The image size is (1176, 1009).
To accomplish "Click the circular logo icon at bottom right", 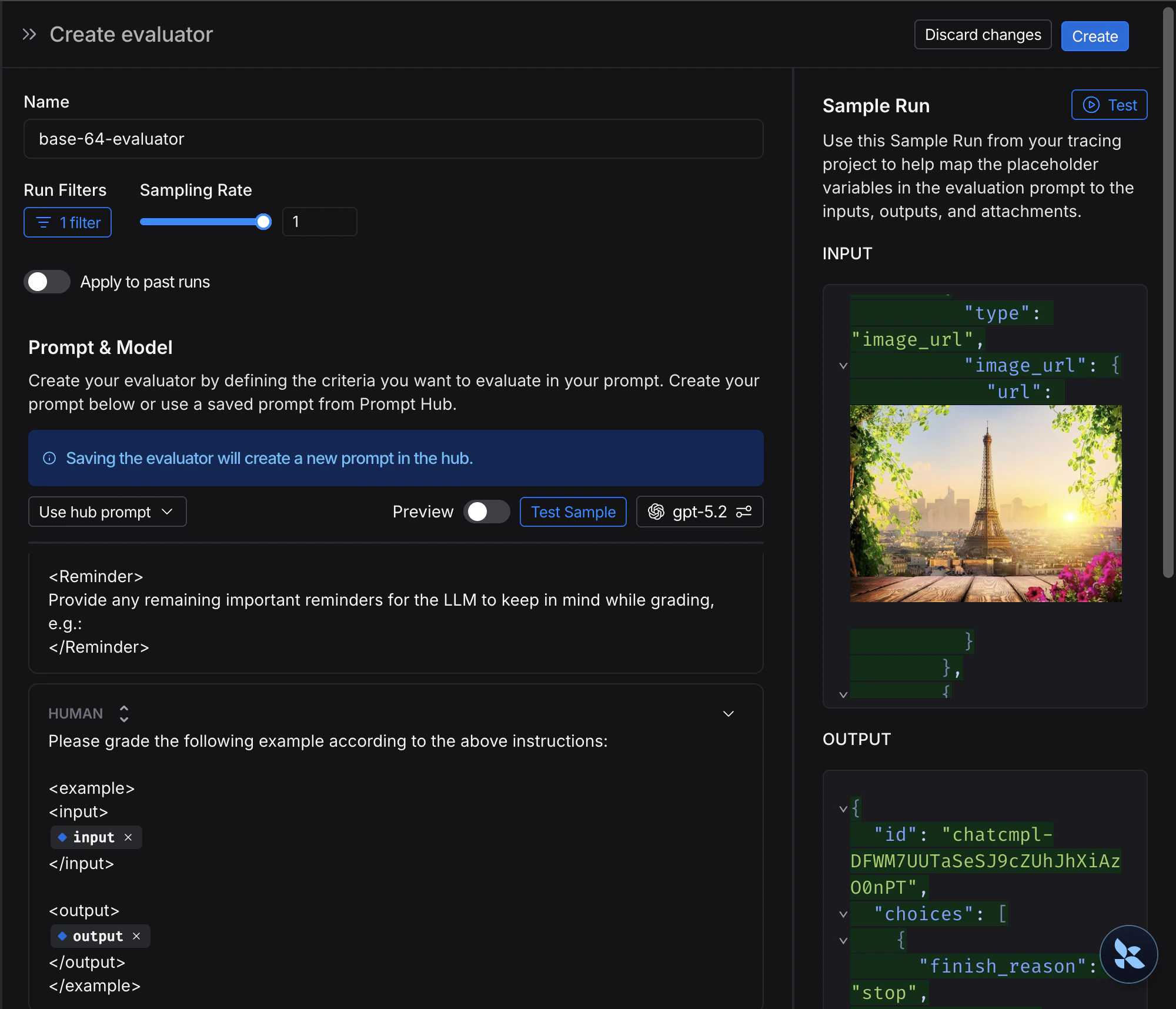I will tap(1128, 954).
